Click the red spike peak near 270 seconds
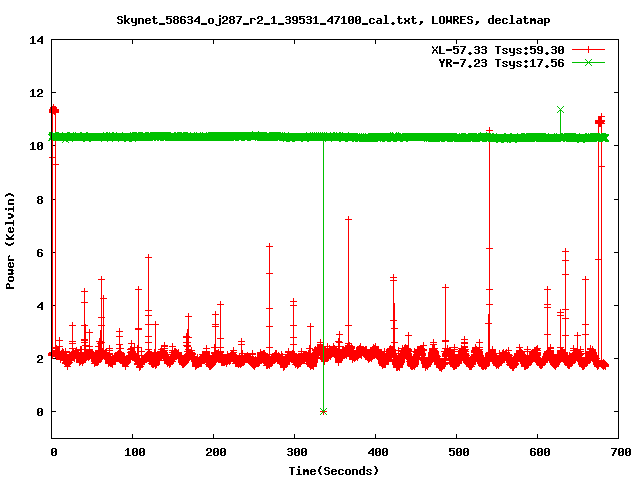Viewport: 640px width, 480px height. pyautogui.click(x=269, y=246)
